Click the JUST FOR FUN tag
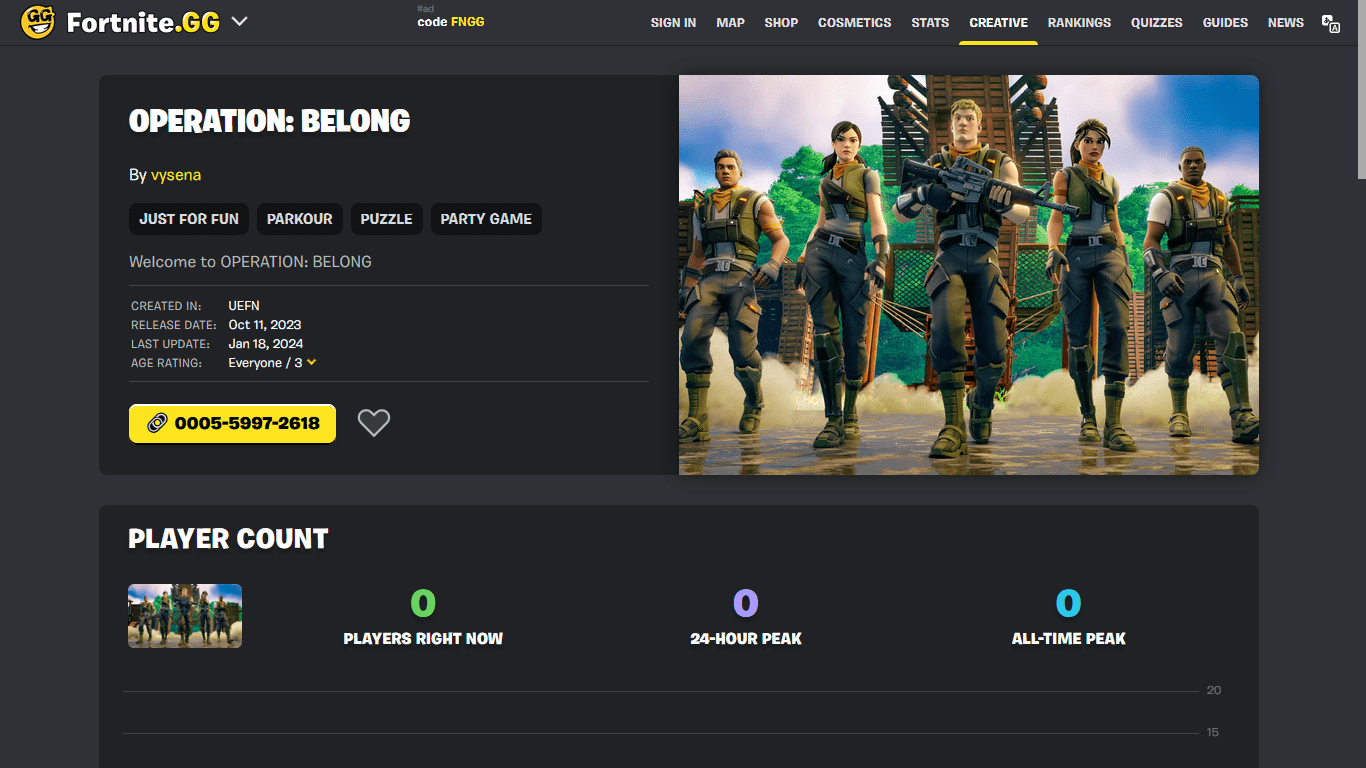The height and width of the screenshot is (768, 1366). click(189, 219)
